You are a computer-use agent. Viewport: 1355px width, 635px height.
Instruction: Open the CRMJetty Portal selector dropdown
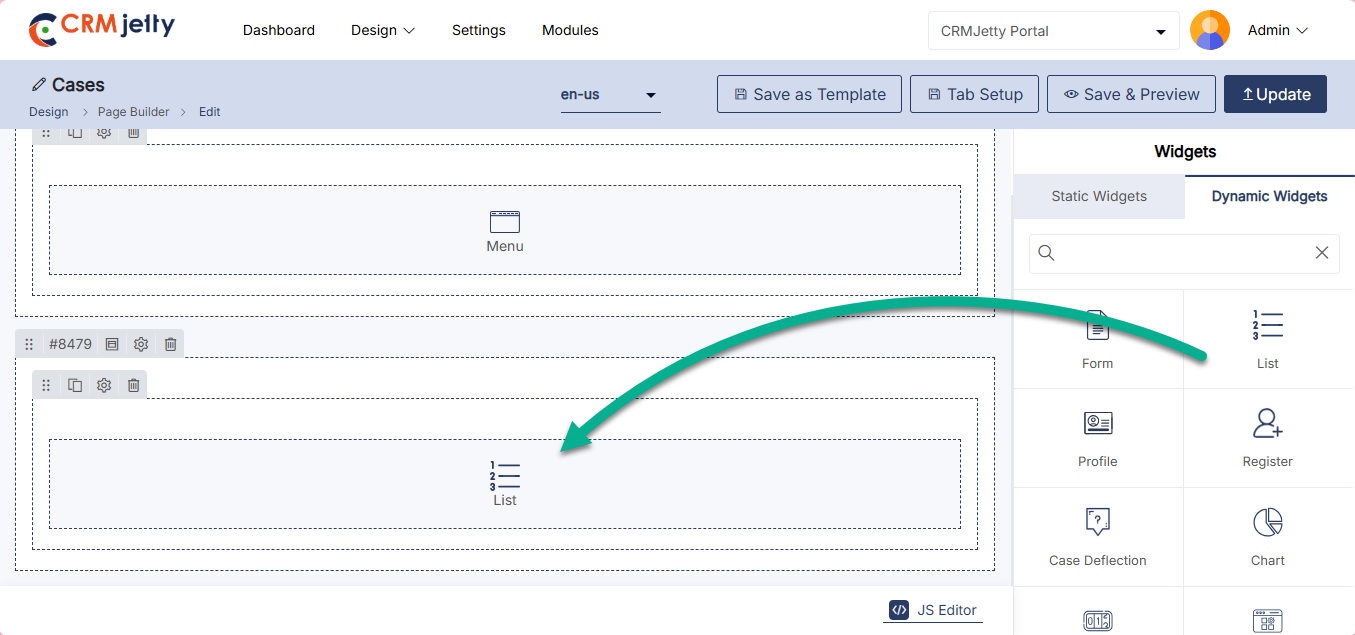coord(1052,31)
